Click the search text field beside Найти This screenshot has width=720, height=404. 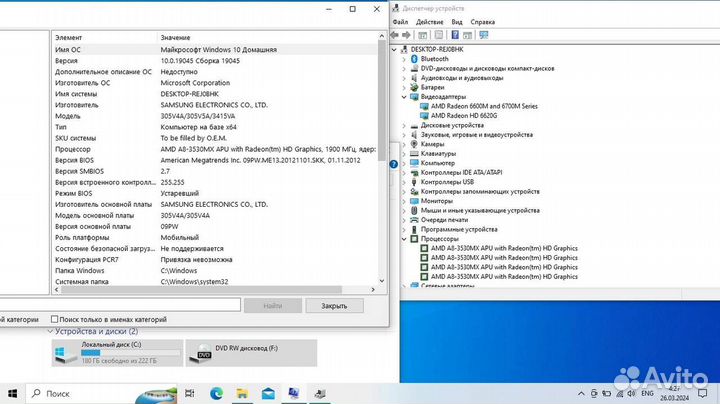[119, 305]
